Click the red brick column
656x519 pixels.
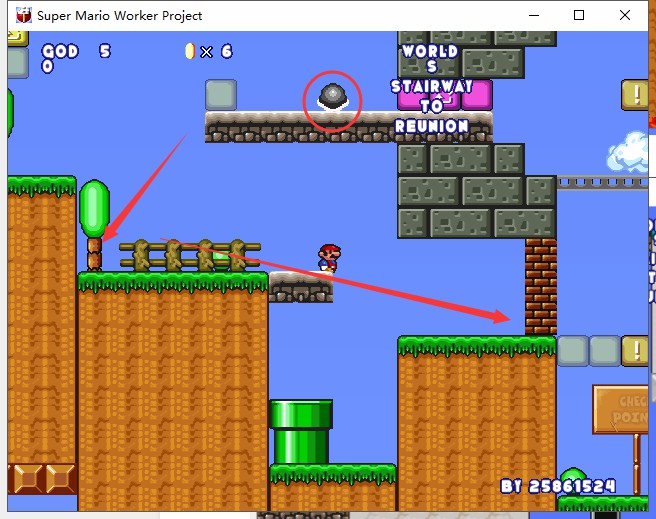(541, 286)
